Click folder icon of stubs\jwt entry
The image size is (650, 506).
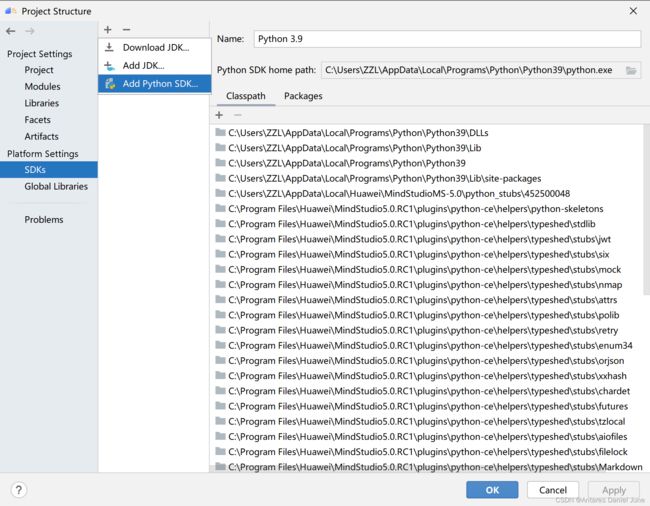[221, 239]
